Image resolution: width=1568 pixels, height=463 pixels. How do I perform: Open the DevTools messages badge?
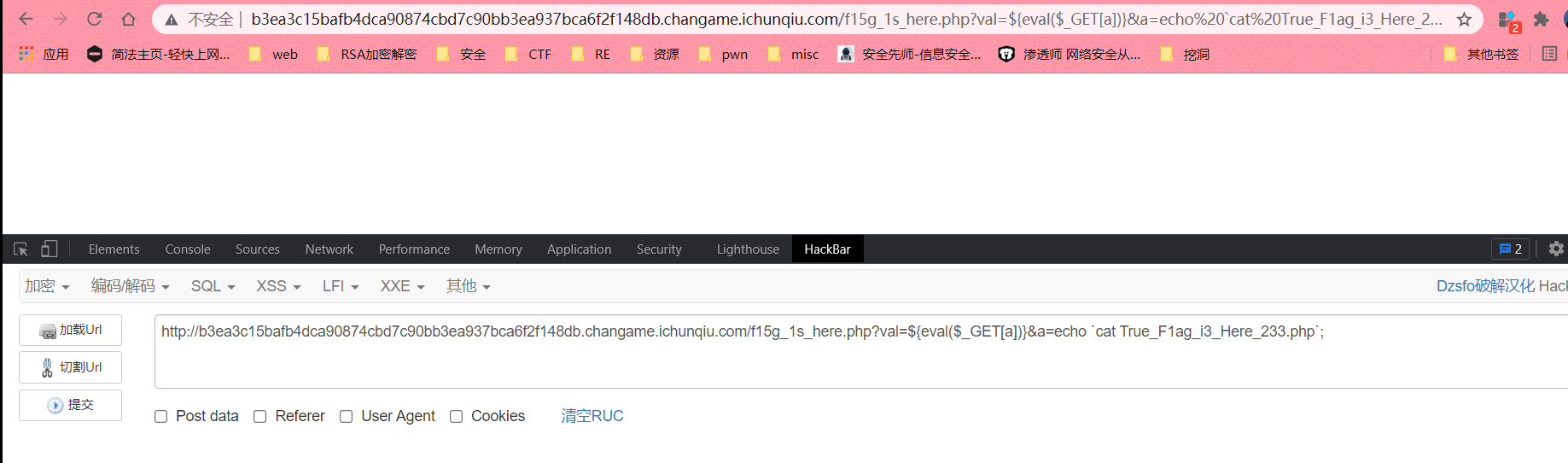(1510, 249)
